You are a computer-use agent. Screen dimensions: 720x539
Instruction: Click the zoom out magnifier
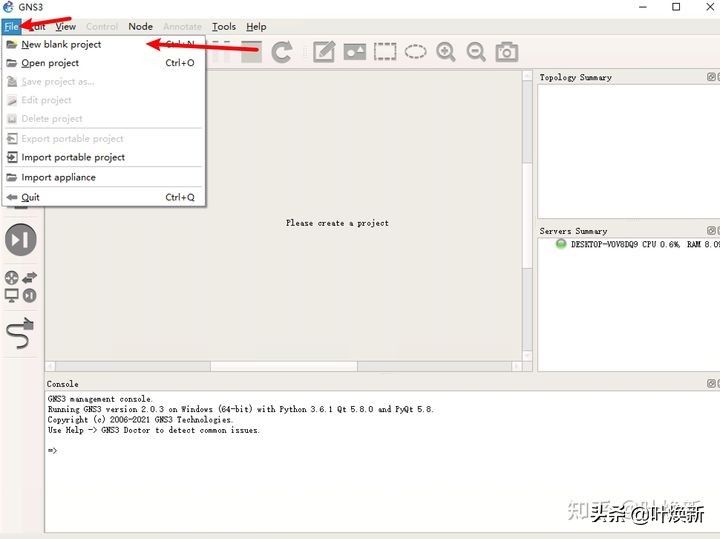tap(476, 52)
